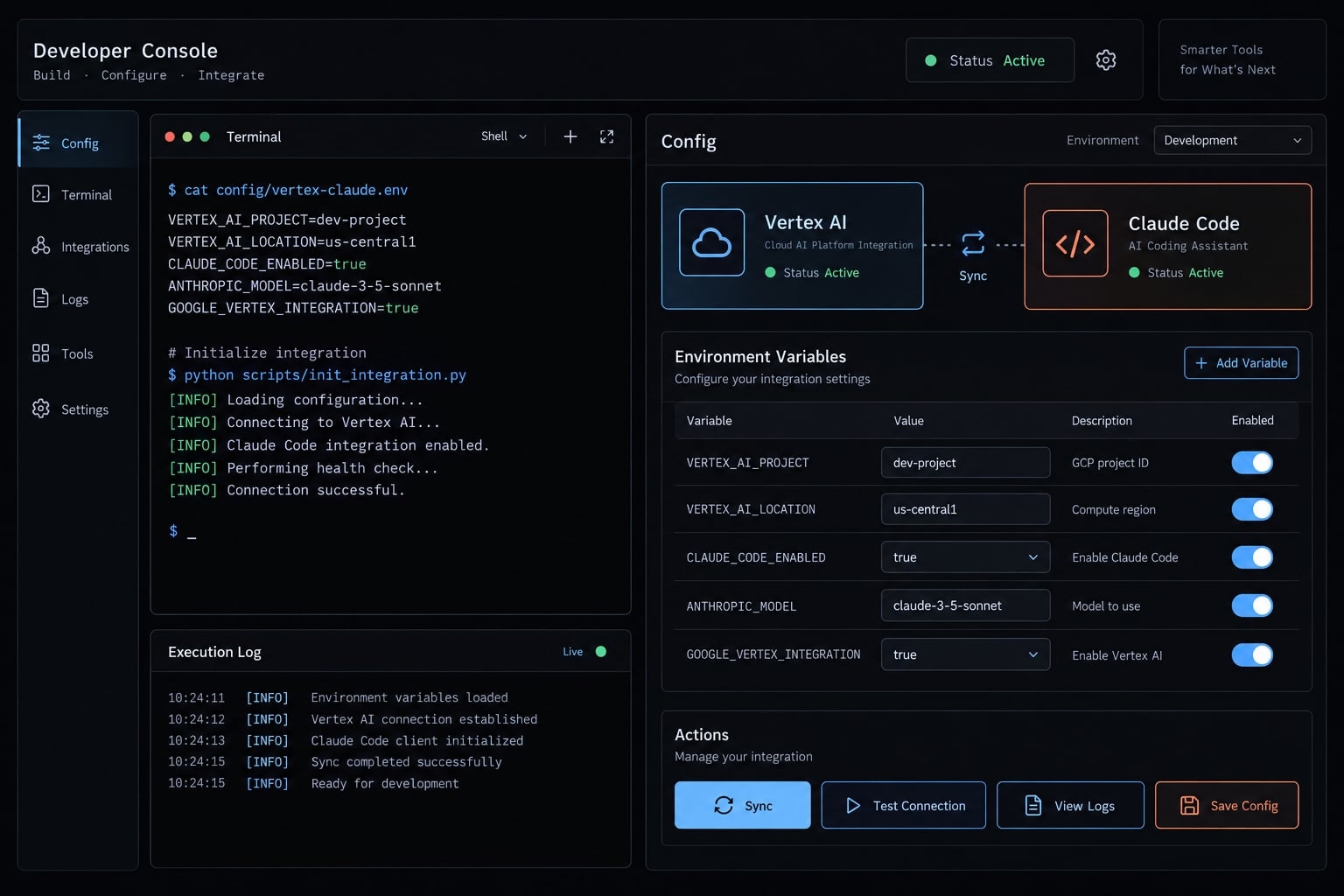Click the Claude Code brackets icon

(x=1075, y=243)
